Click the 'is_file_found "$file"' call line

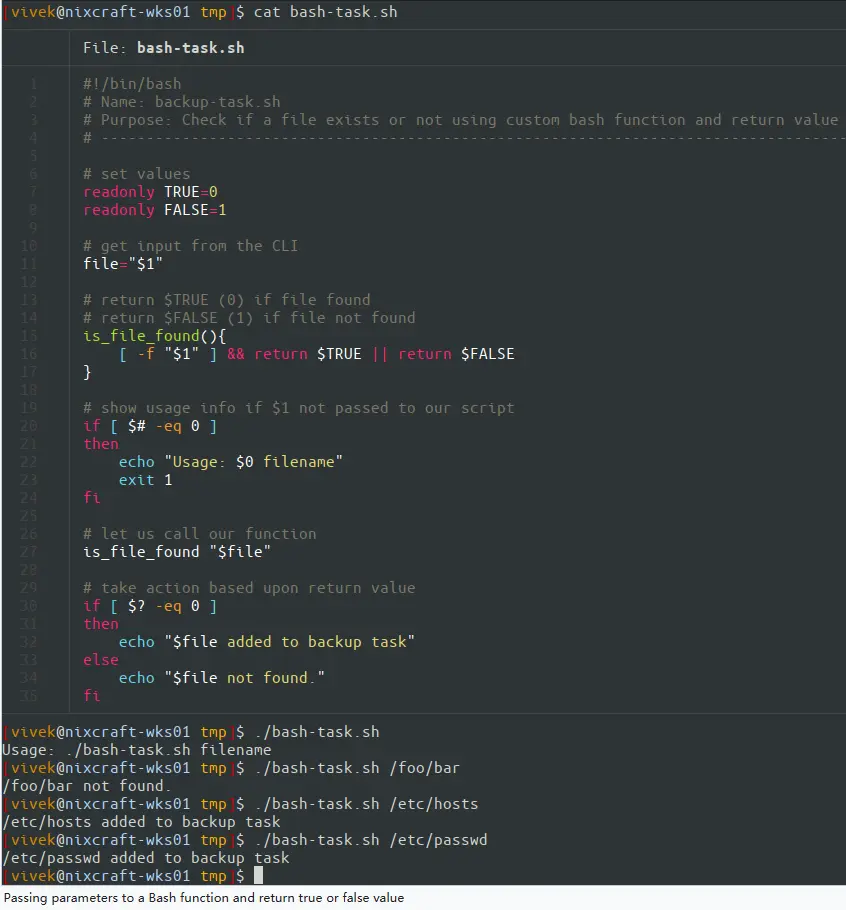pos(177,551)
